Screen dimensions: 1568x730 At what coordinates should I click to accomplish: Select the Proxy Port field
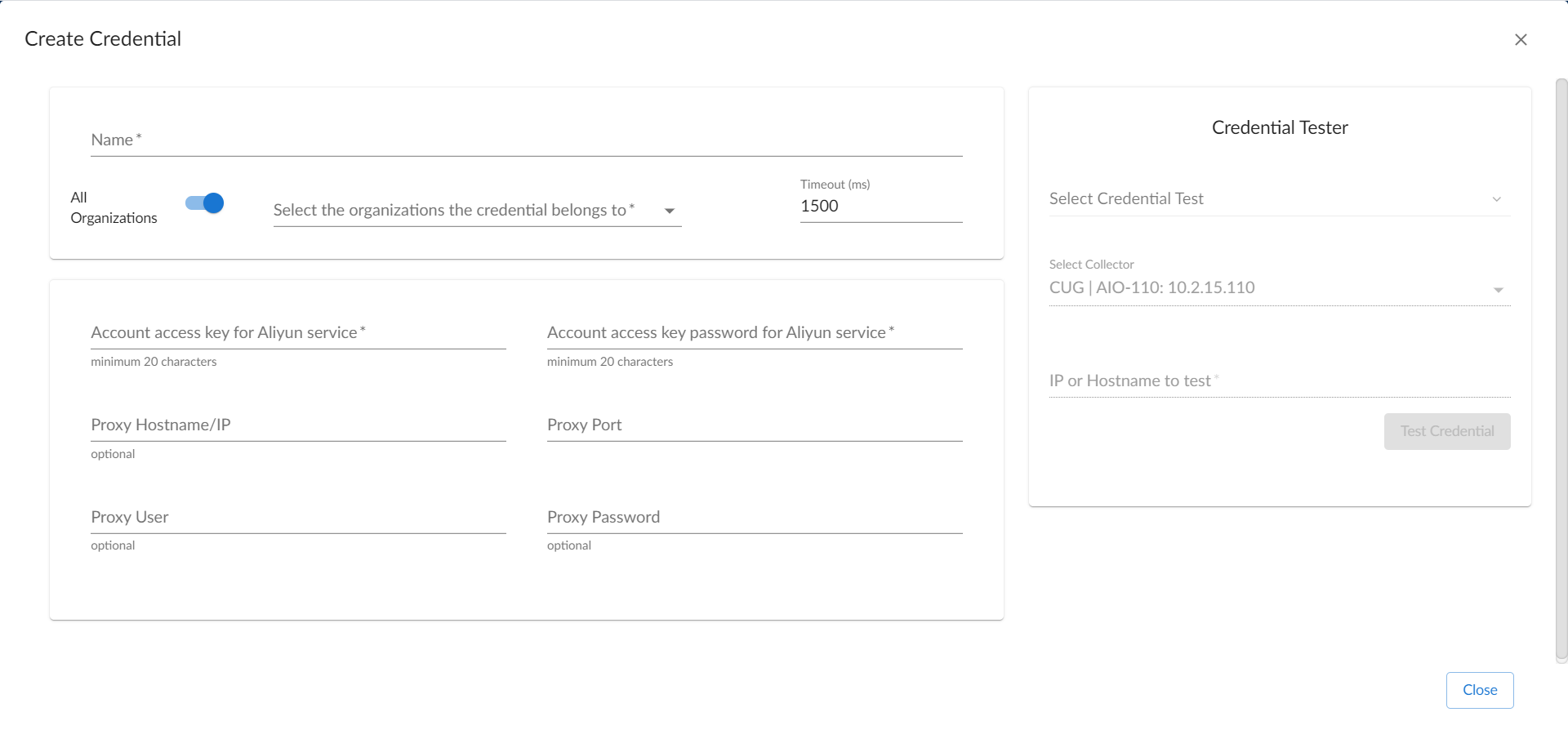click(x=754, y=425)
